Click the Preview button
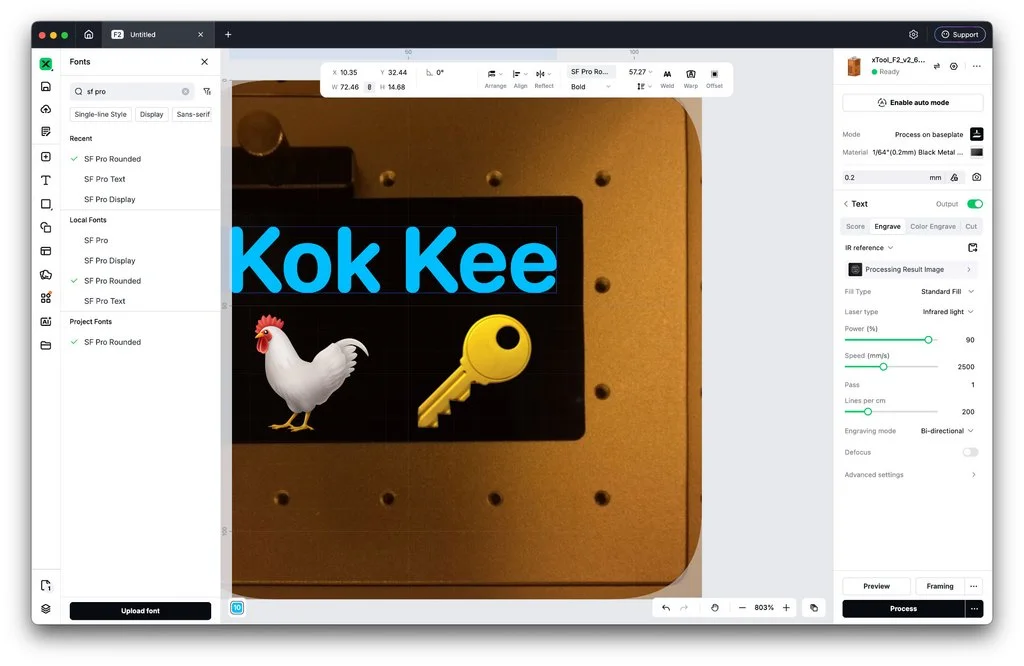The height and width of the screenshot is (666, 1024). [876, 586]
